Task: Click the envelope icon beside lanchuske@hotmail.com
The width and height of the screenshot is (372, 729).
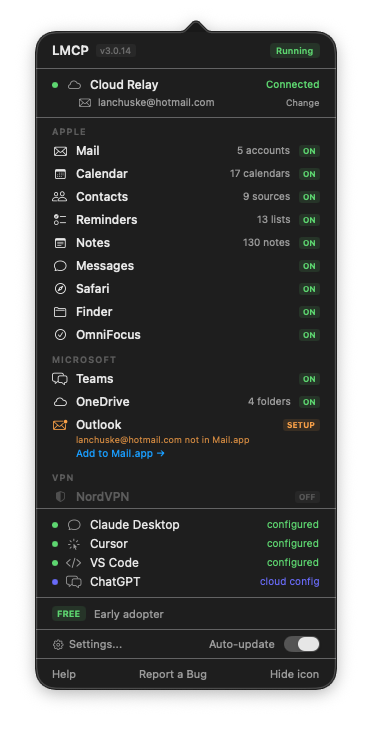Action: 85,103
